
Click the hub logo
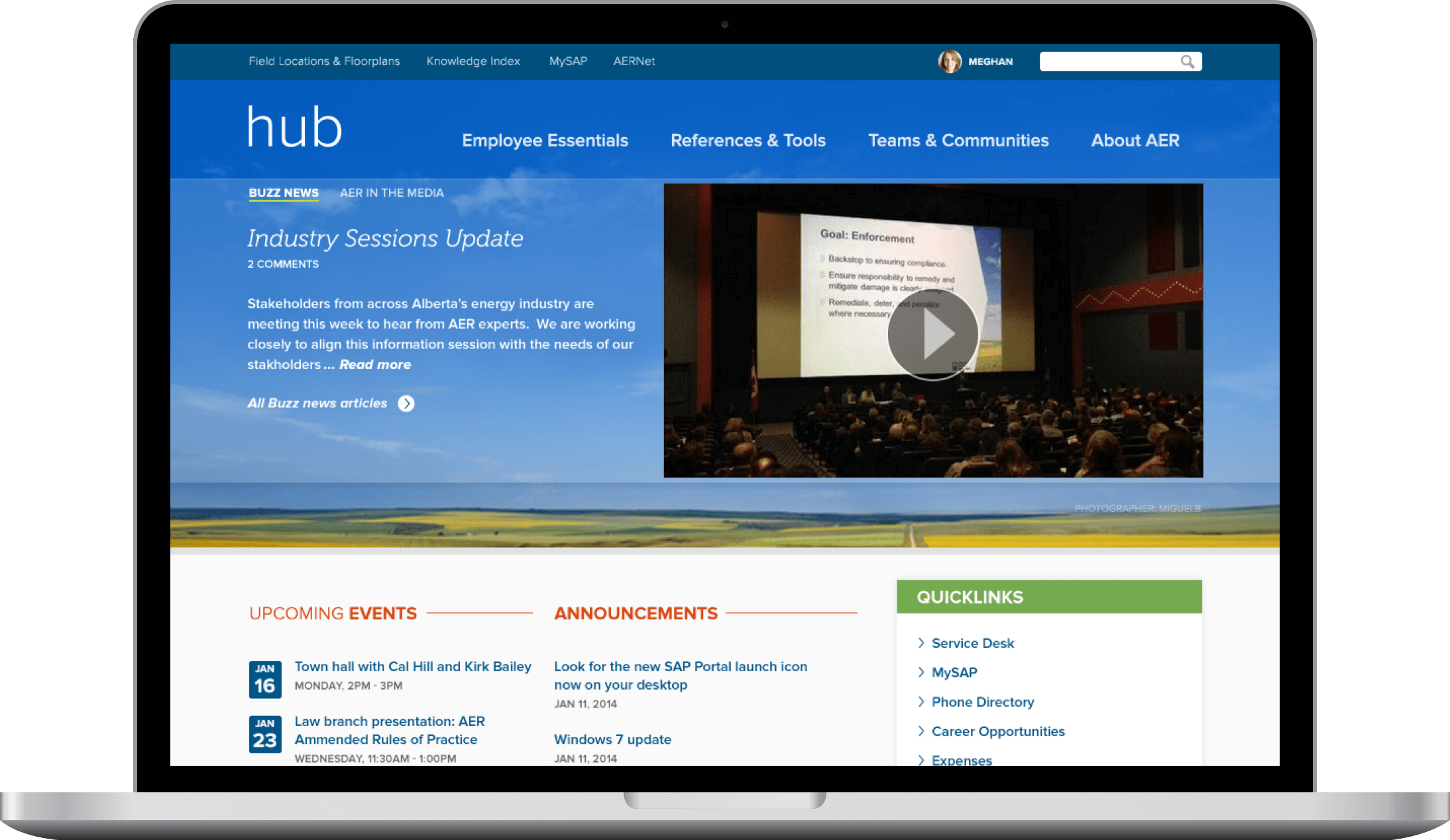click(295, 127)
